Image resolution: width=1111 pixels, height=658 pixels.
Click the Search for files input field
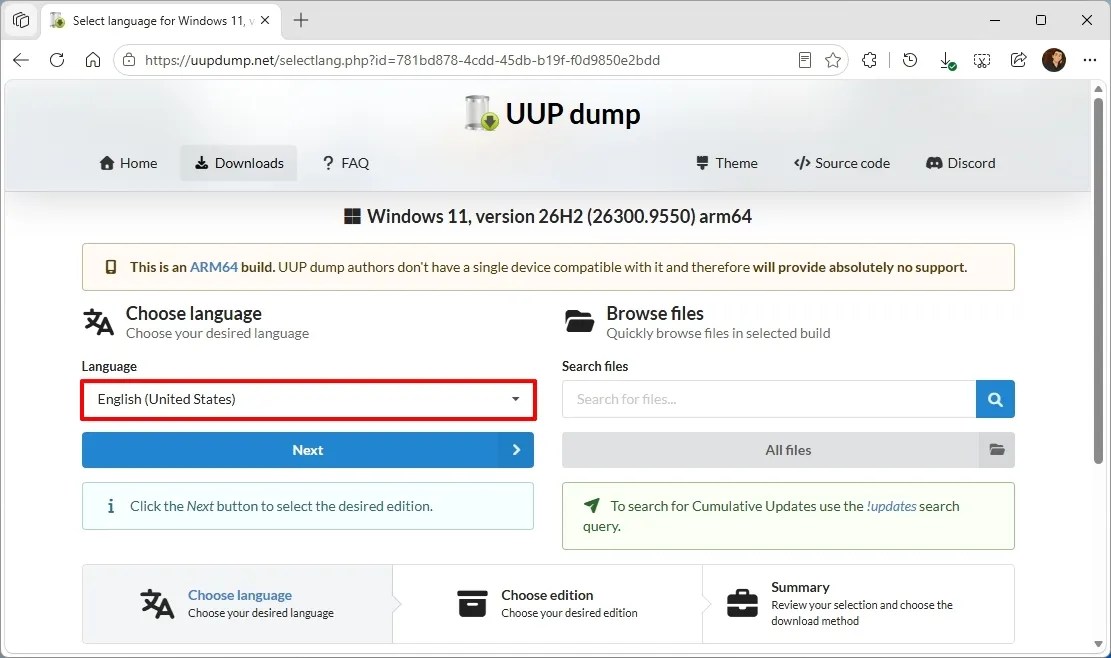[769, 399]
